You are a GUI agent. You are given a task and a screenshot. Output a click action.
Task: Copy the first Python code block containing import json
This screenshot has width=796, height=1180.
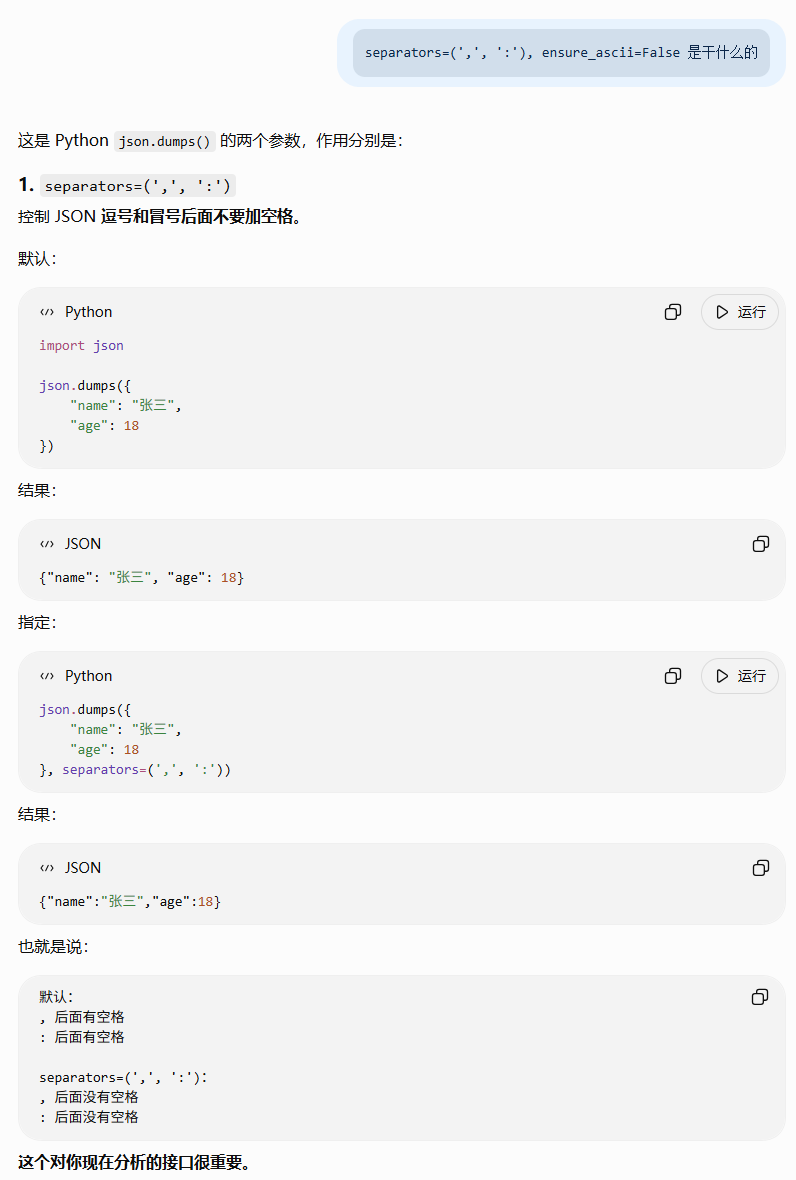673,312
